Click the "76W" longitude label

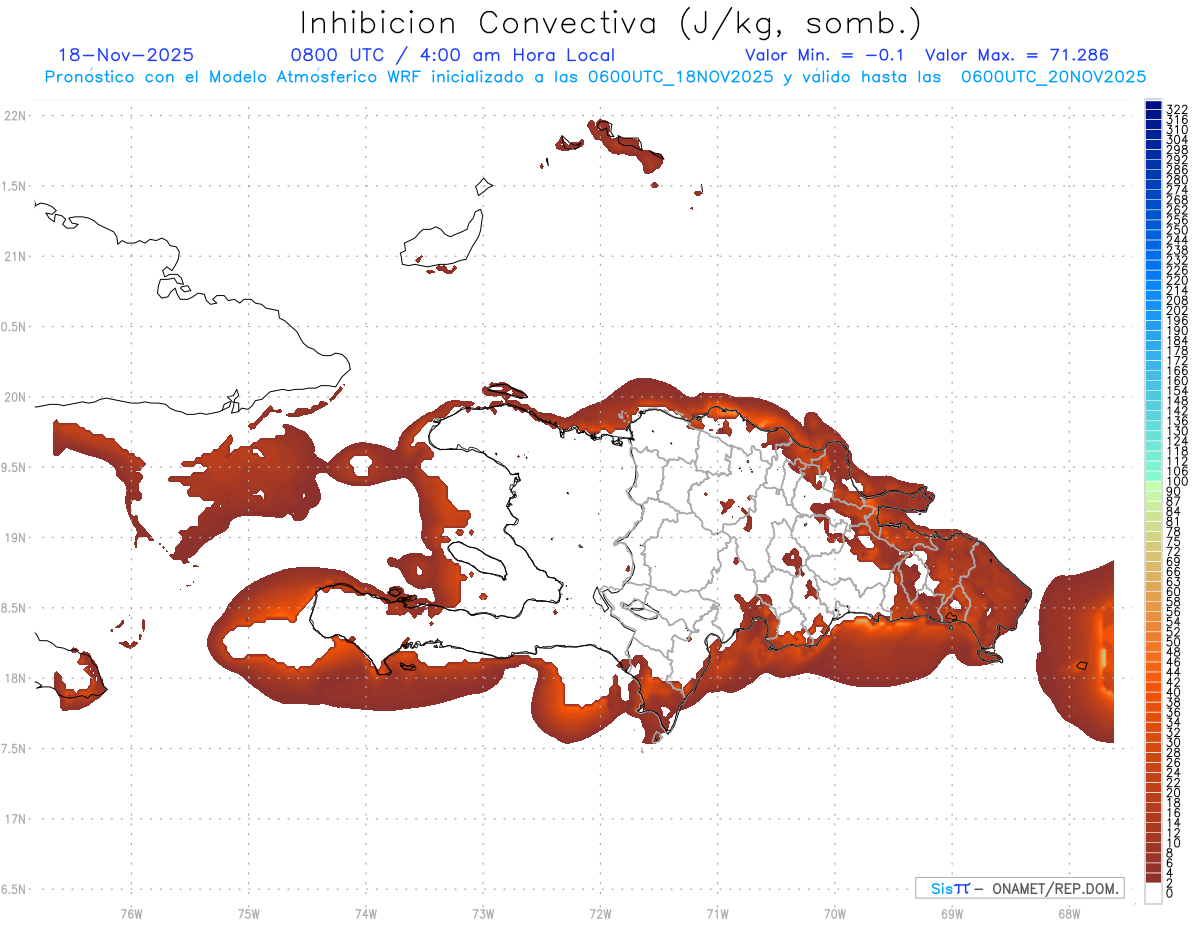click(131, 912)
